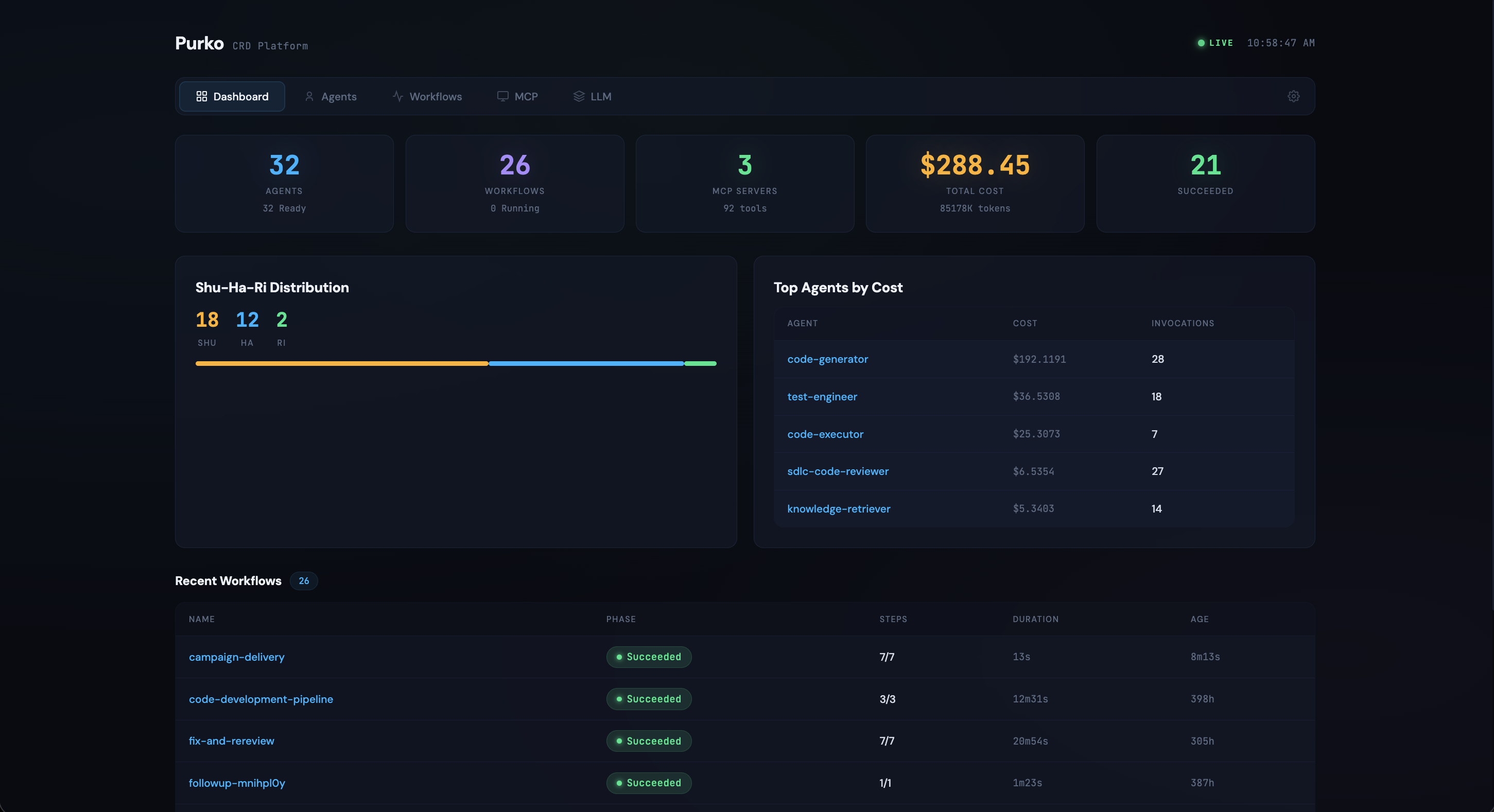This screenshot has width=1494, height=812.
Task: Open the sdlc-code-reviewer agent link
Action: 838,471
